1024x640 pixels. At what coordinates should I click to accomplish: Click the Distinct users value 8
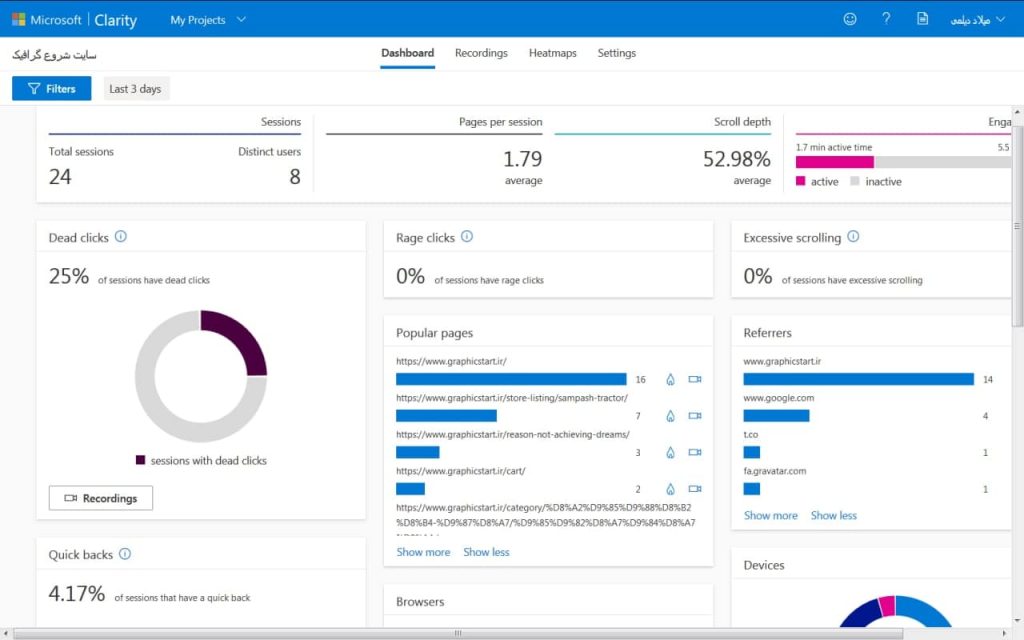pyautogui.click(x=295, y=177)
